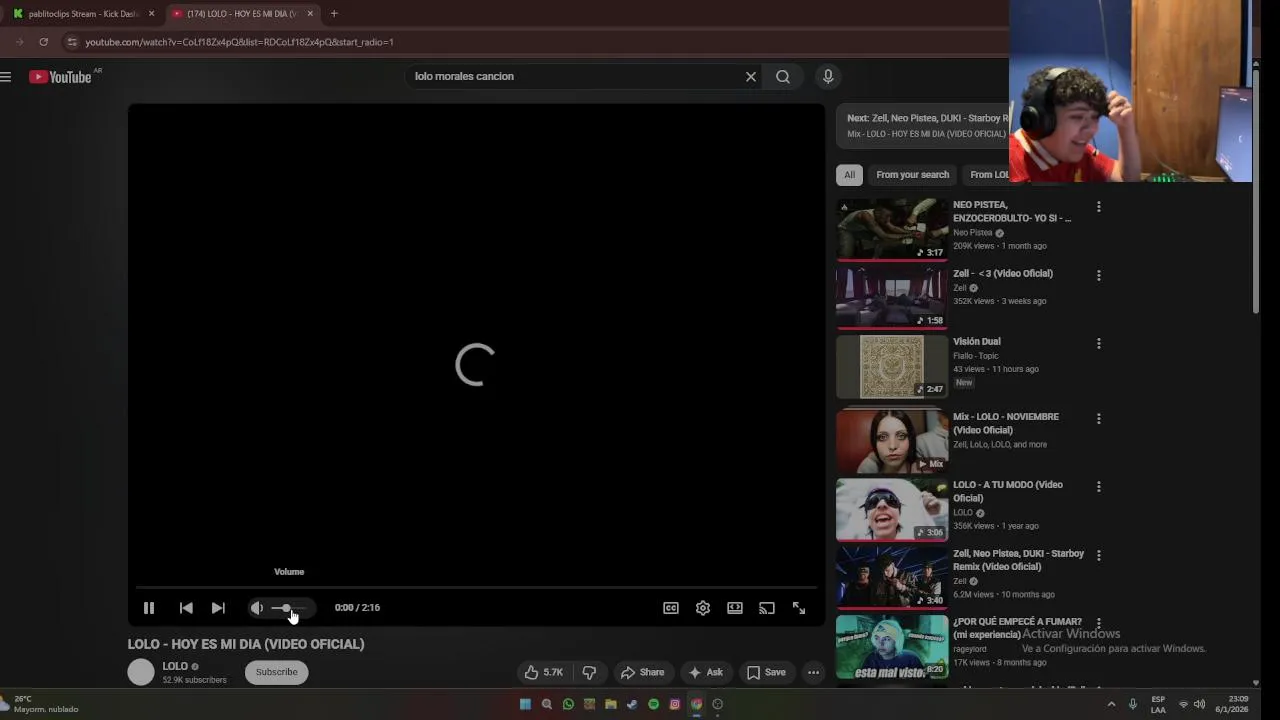
Task: Open options for the Visión Dual video
Action: pos(1099,343)
